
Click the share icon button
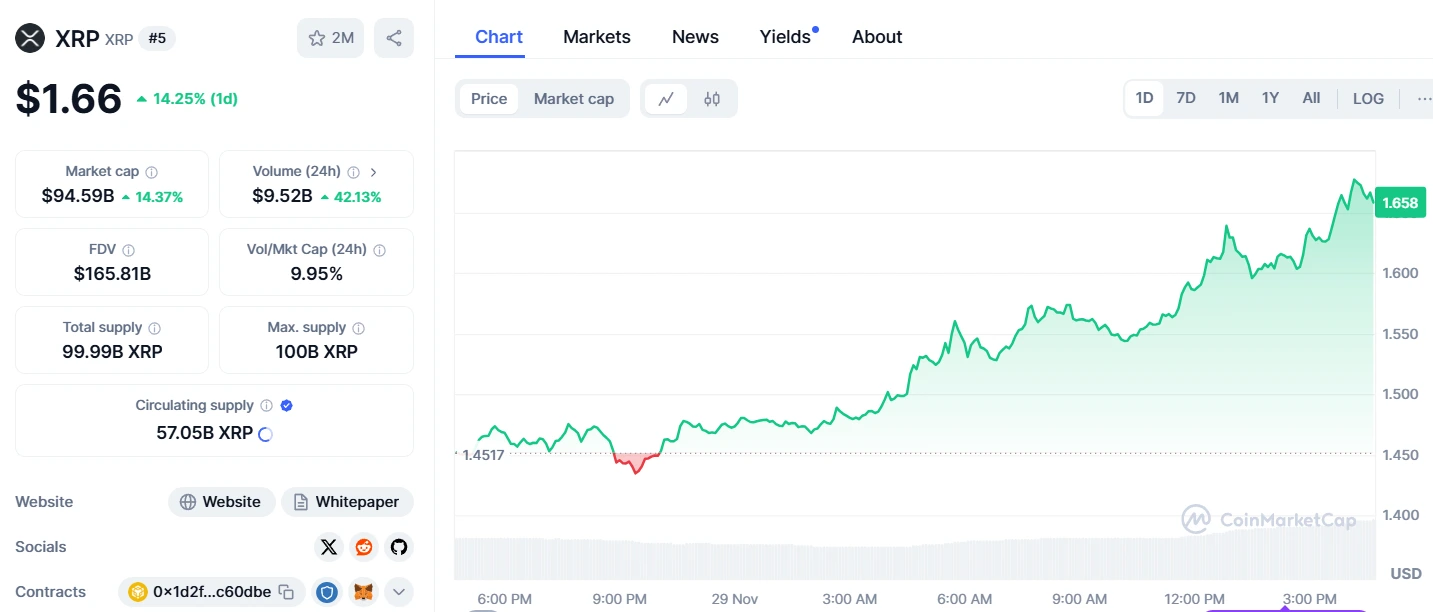[394, 38]
